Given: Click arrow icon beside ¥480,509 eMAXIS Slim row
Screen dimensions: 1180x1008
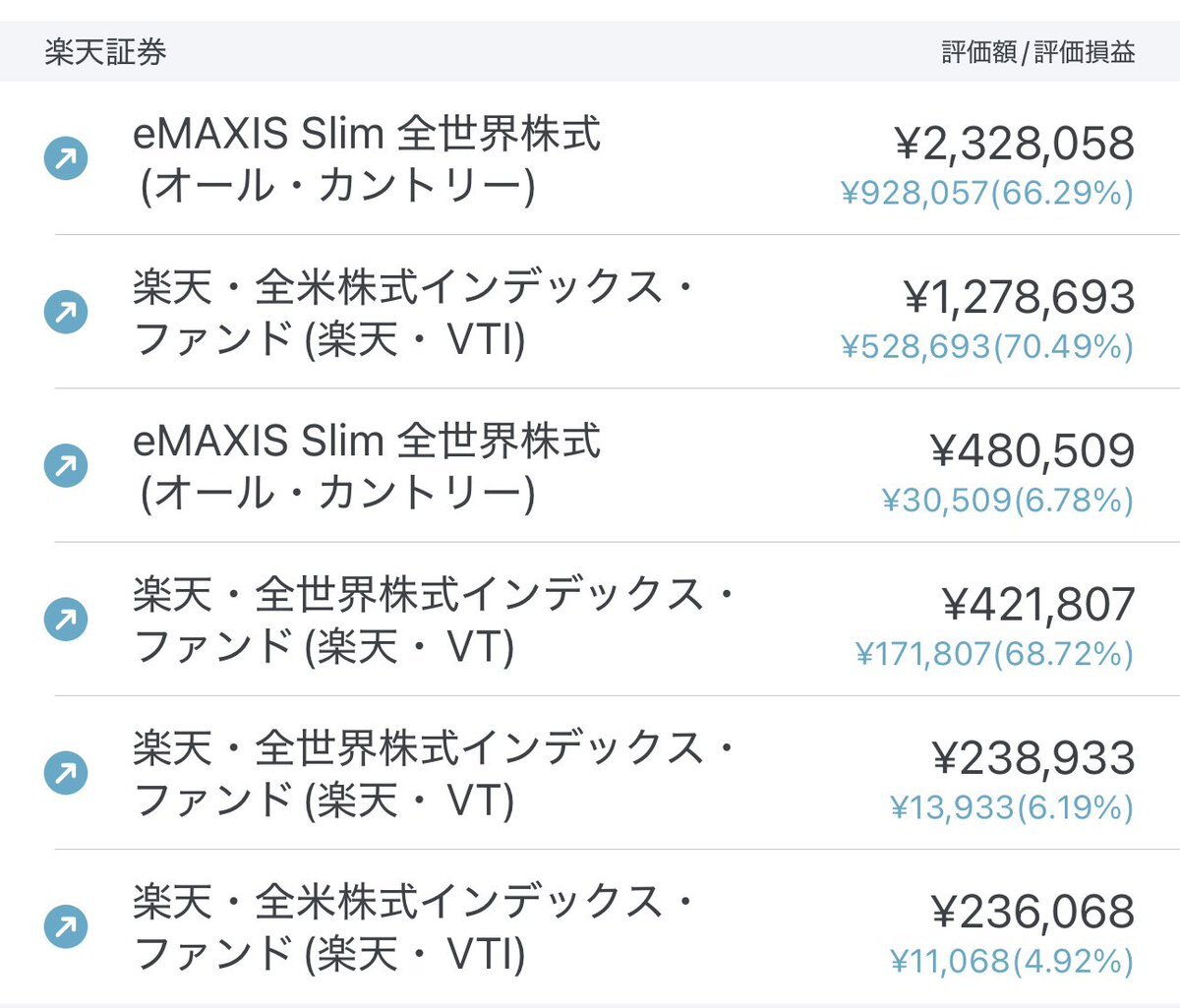Looking at the screenshot, I should 66,466.
